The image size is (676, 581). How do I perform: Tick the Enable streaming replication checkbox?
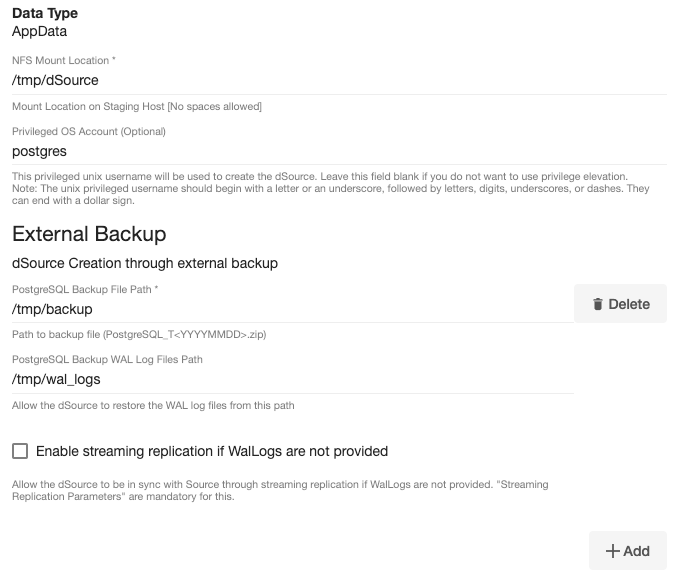[x=20, y=451]
